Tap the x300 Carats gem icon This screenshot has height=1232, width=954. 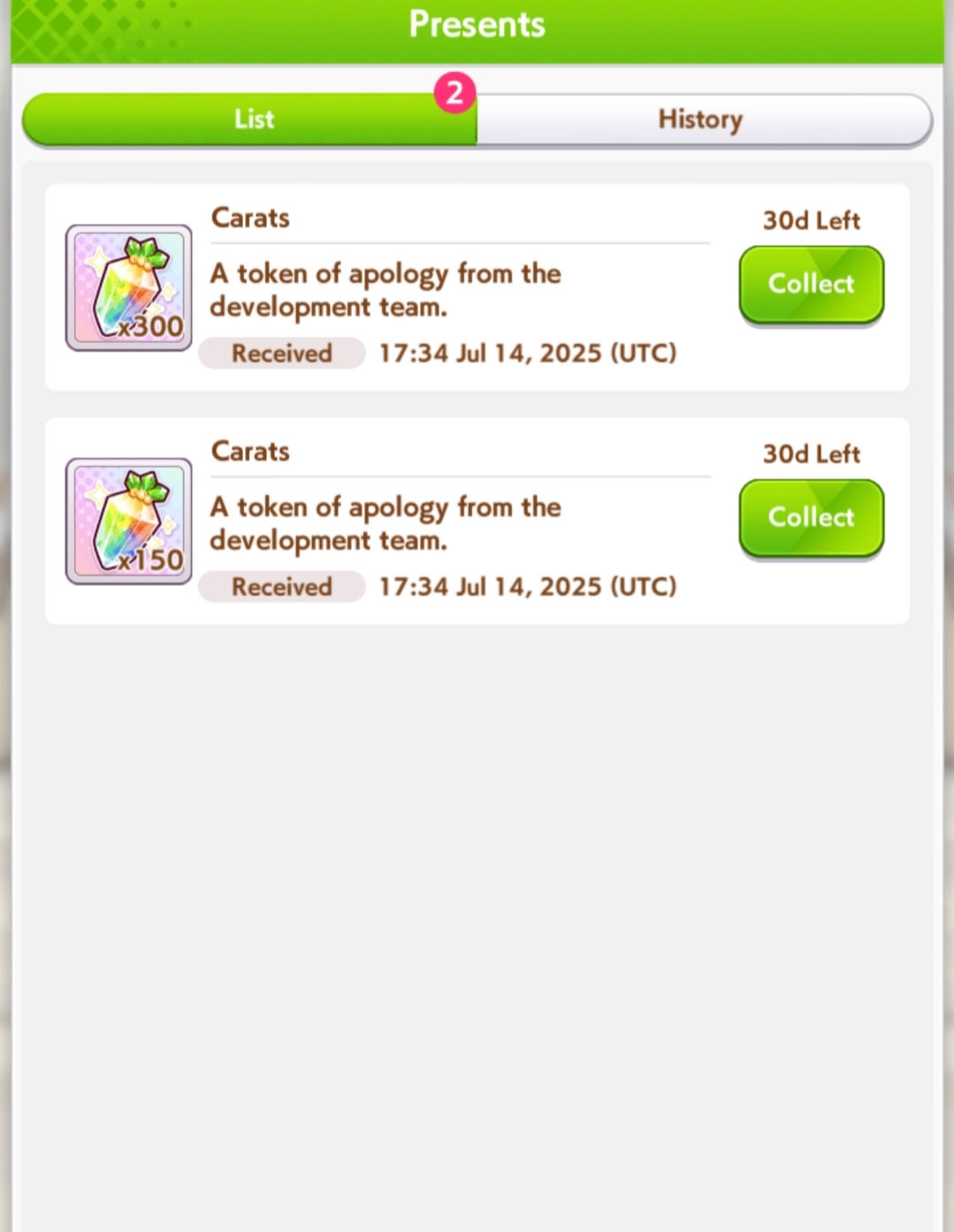pyautogui.click(x=129, y=287)
